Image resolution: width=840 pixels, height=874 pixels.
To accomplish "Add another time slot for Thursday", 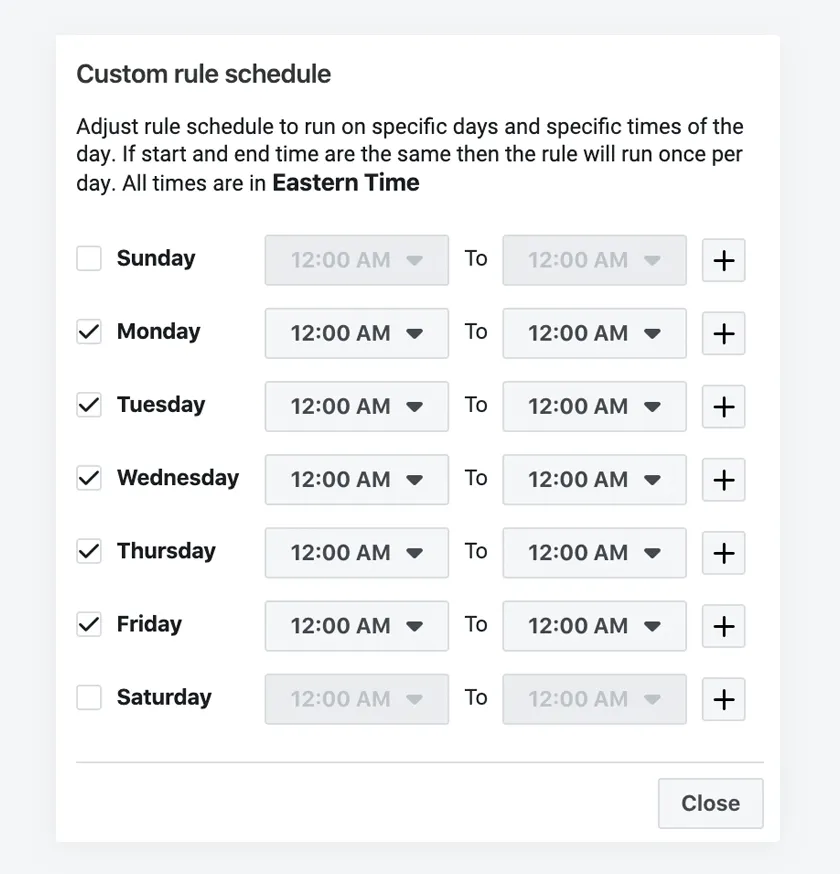I will pos(723,553).
